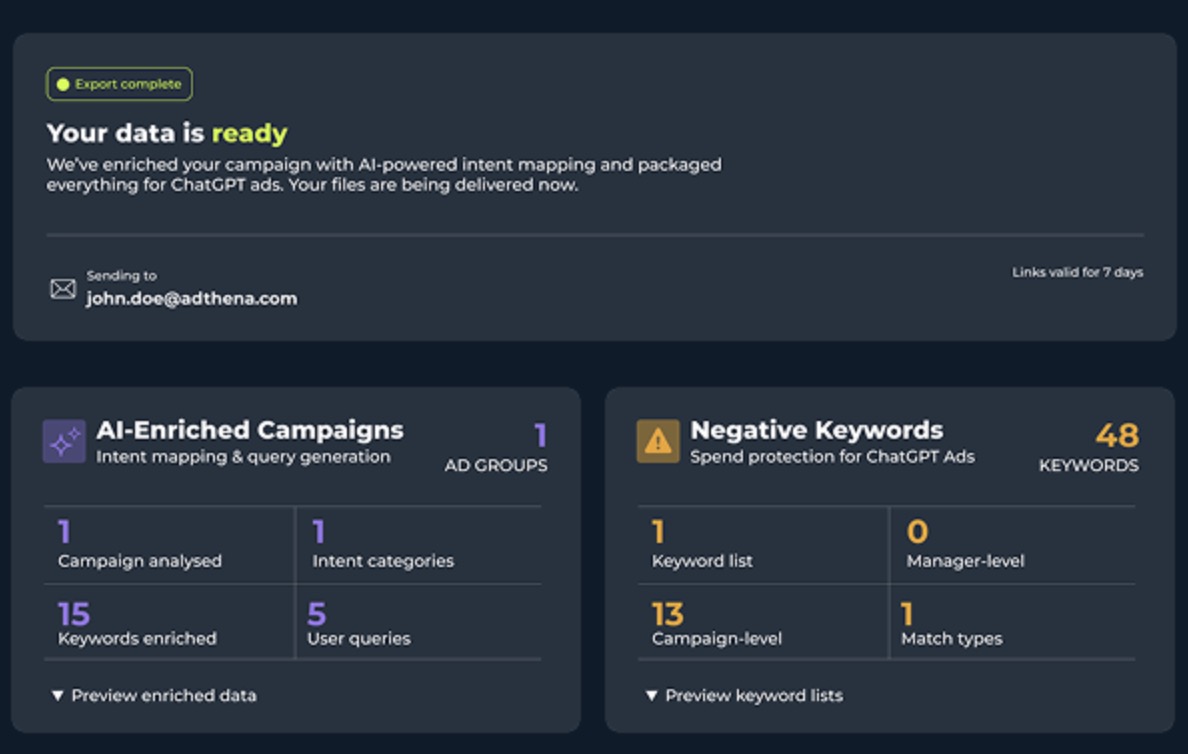Image resolution: width=1188 pixels, height=754 pixels.
Task: Expand Preview keyword lists
Action: click(x=744, y=695)
